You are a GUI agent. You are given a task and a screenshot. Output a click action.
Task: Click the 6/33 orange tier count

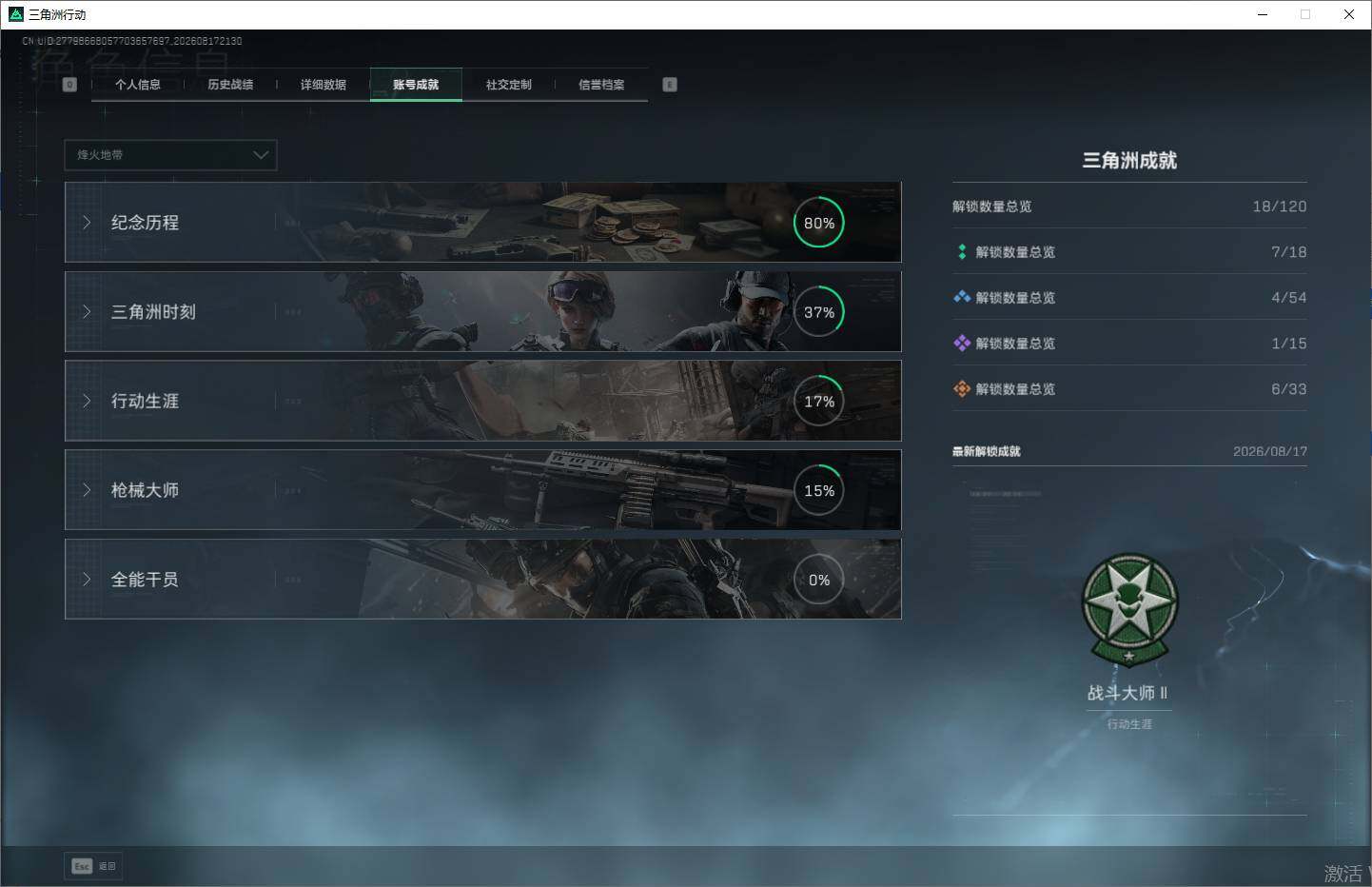1288,389
